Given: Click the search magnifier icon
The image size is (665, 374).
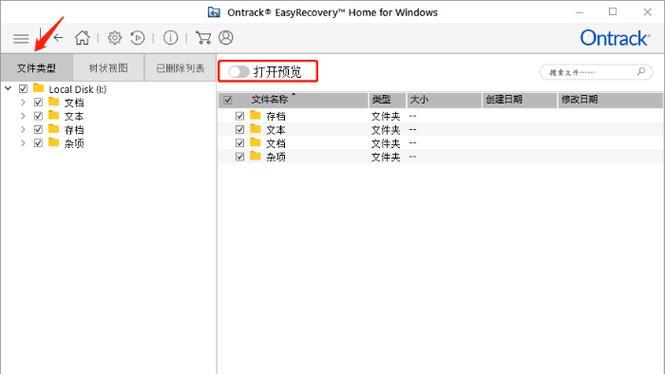Looking at the screenshot, I should coord(641,72).
